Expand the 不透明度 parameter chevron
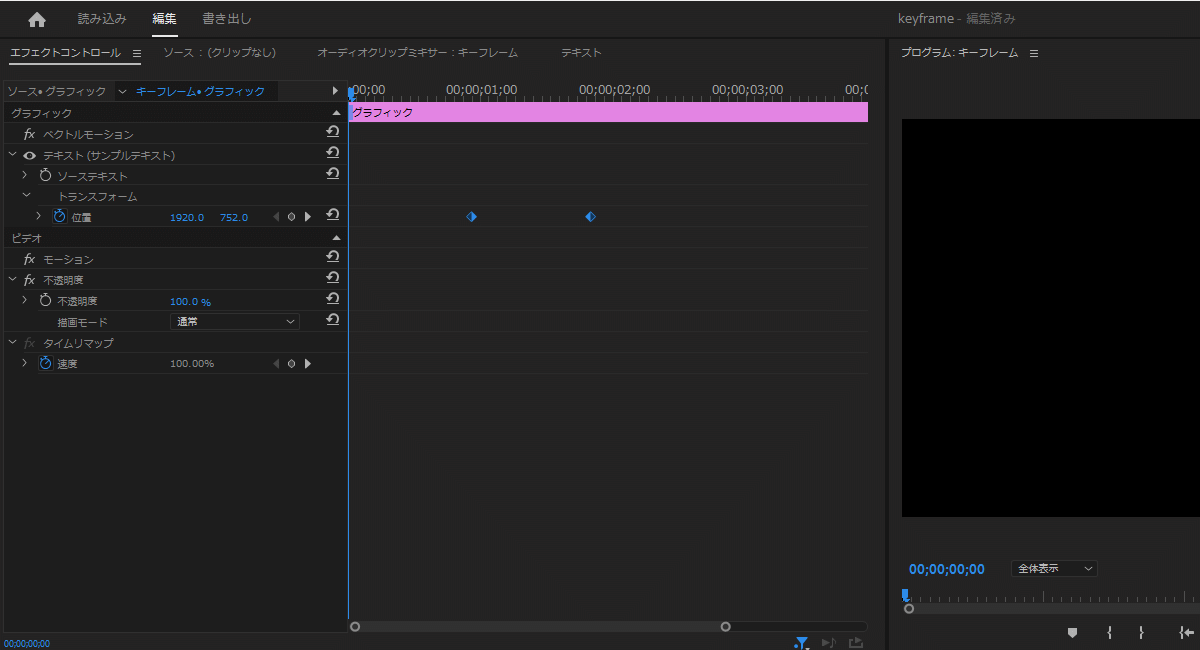Viewport: 1200px width, 650px height. click(25, 300)
